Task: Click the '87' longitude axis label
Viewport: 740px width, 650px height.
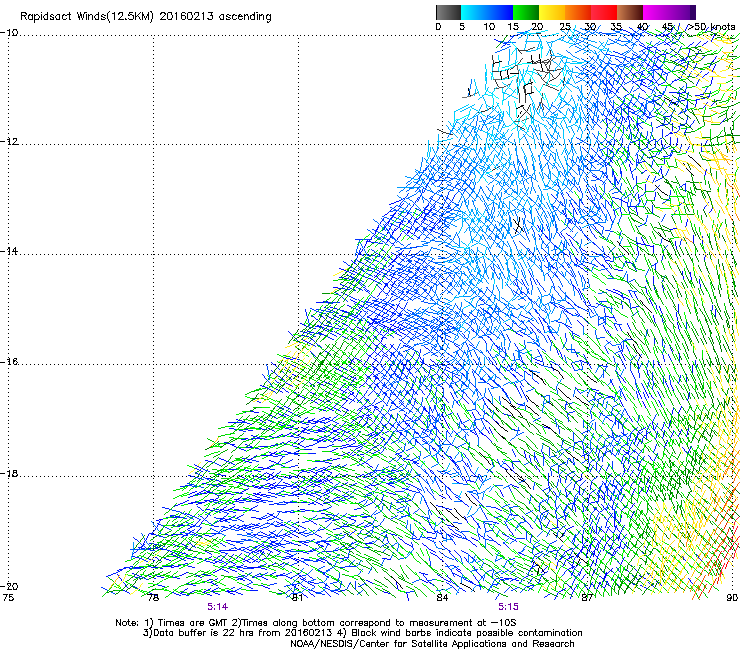Action: (x=587, y=598)
